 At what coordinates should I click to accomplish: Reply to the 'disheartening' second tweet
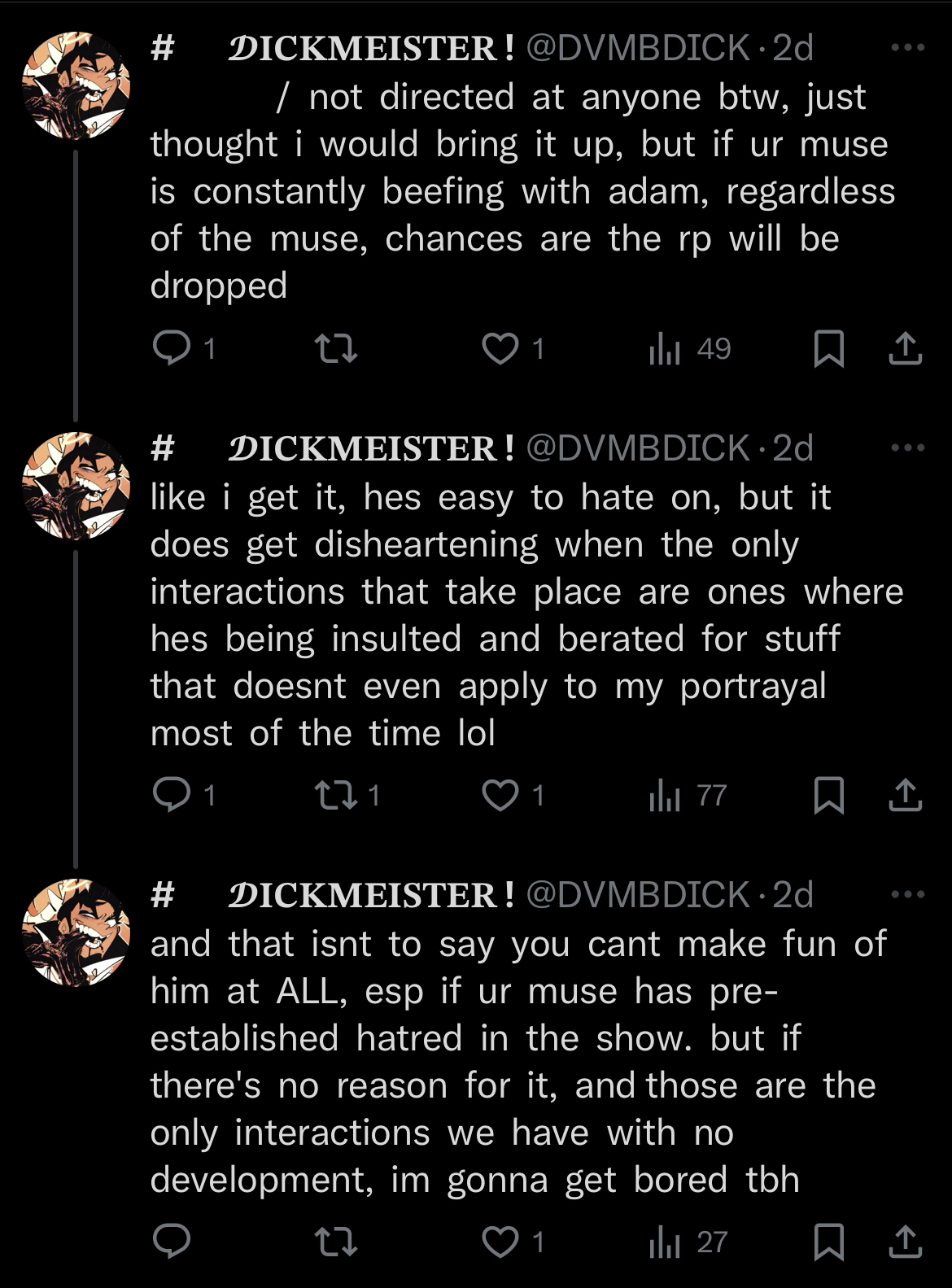click(x=172, y=795)
